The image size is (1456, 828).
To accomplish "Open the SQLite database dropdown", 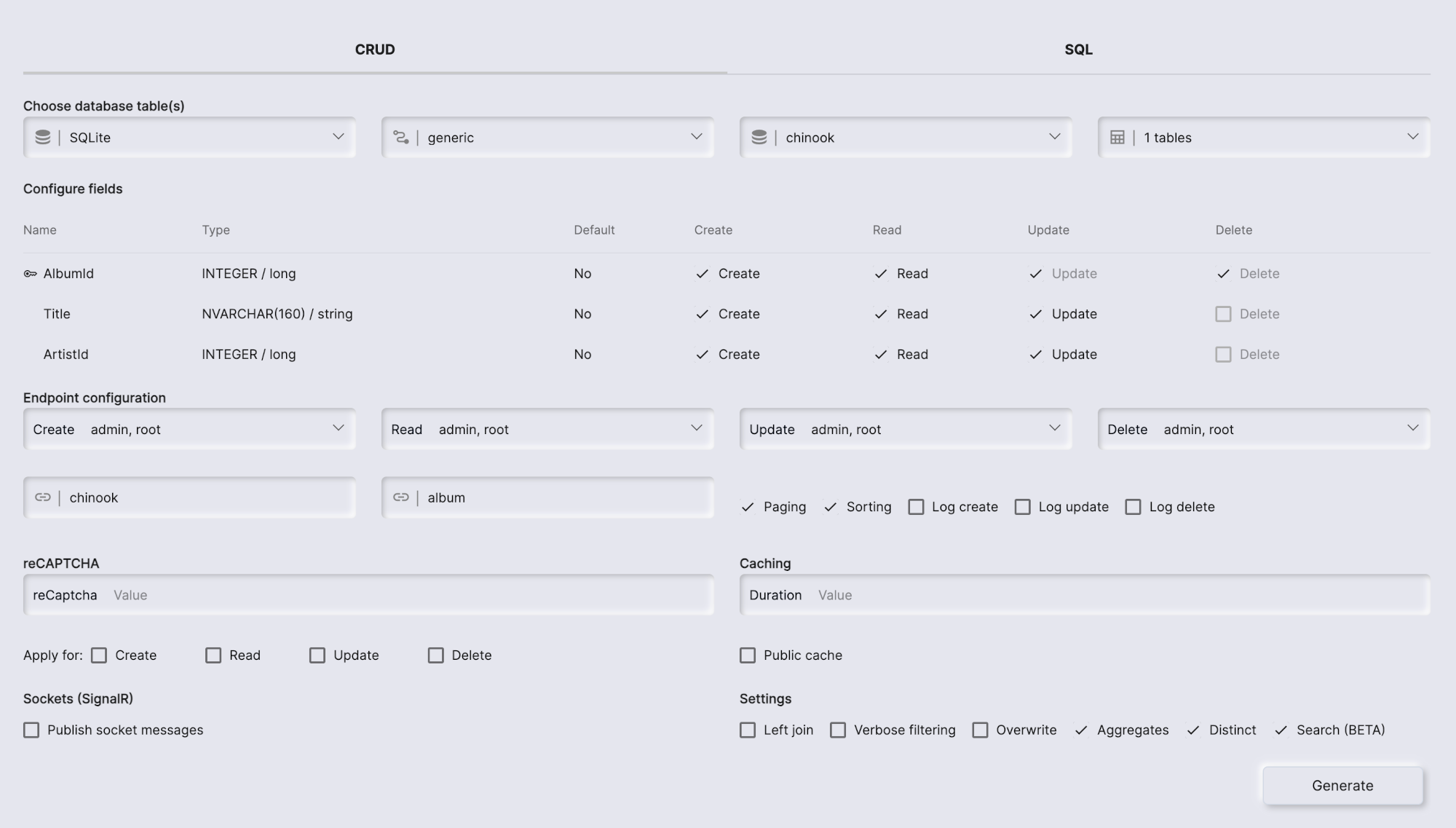I will [337, 137].
